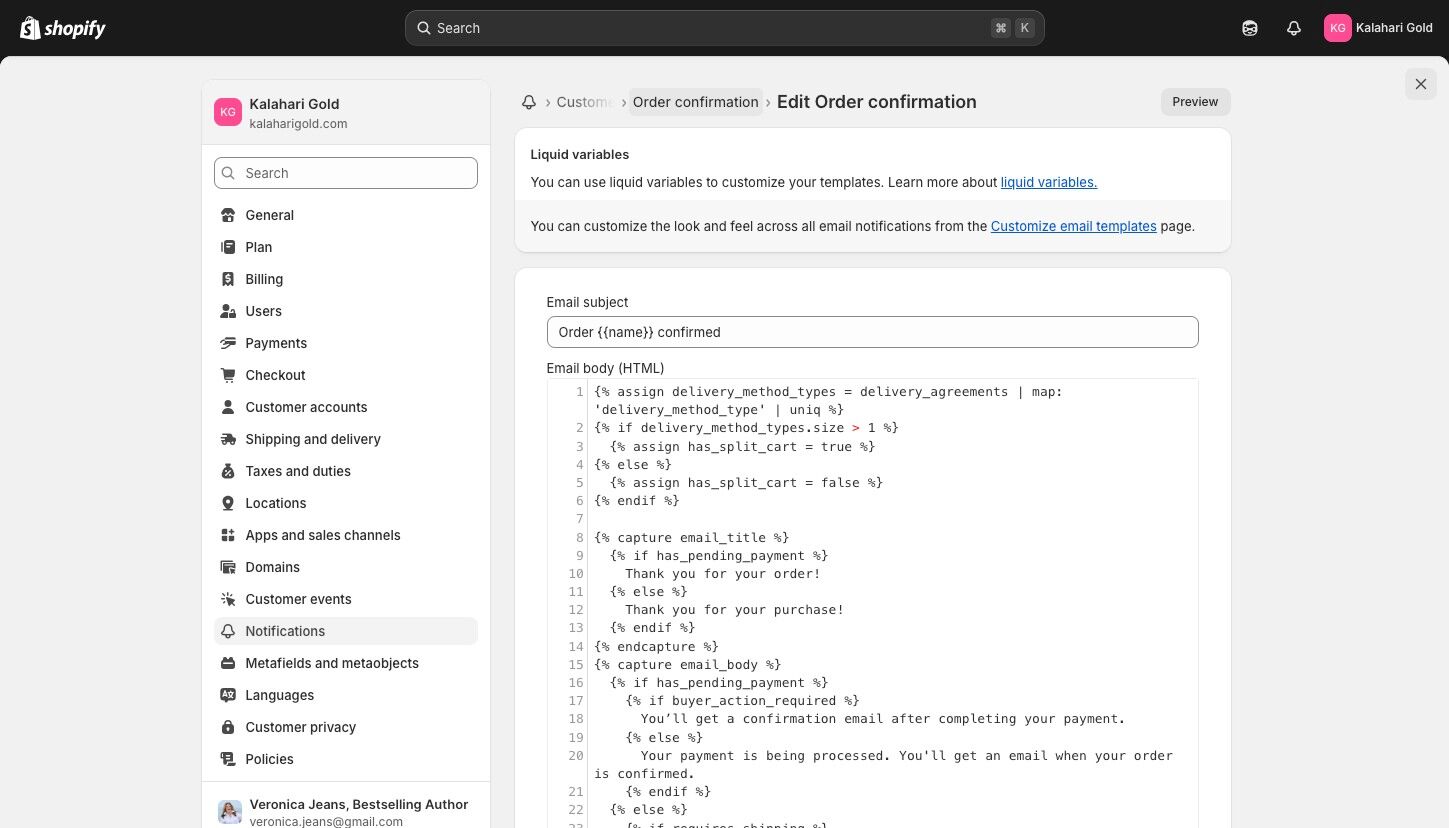The height and width of the screenshot is (828, 1449).
Task: Open the notifications bell in top bar
Action: click(1294, 28)
